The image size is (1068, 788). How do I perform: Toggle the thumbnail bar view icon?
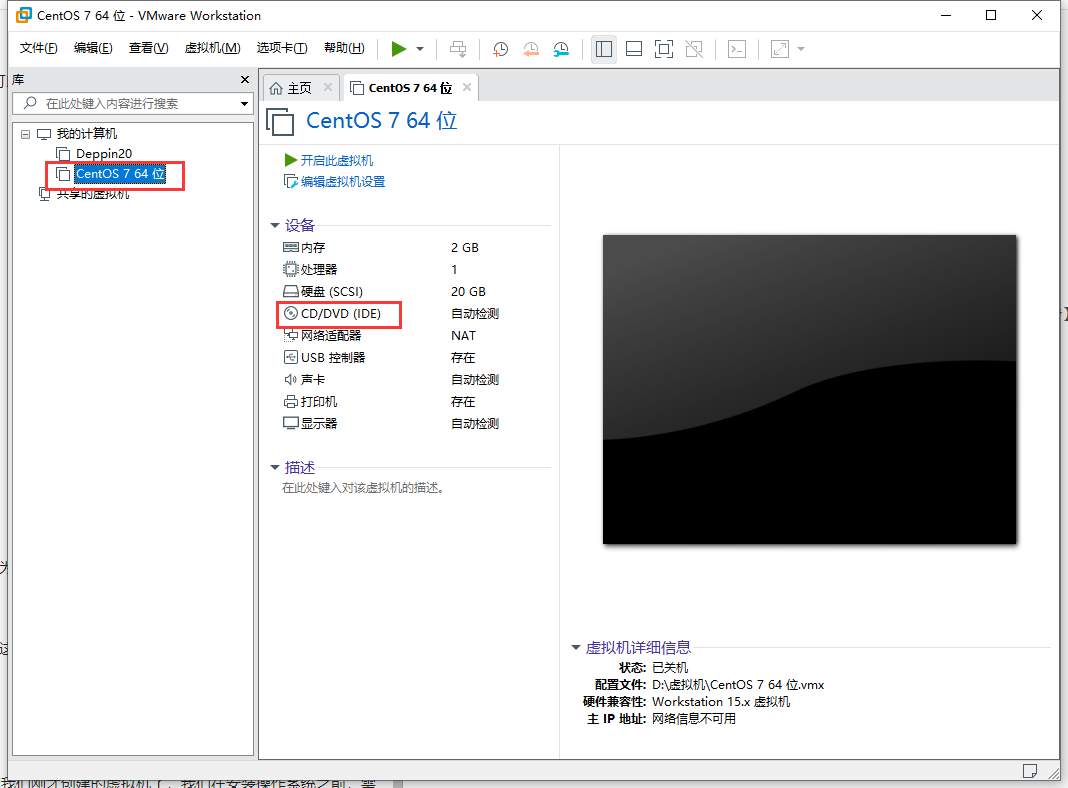(633, 49)
